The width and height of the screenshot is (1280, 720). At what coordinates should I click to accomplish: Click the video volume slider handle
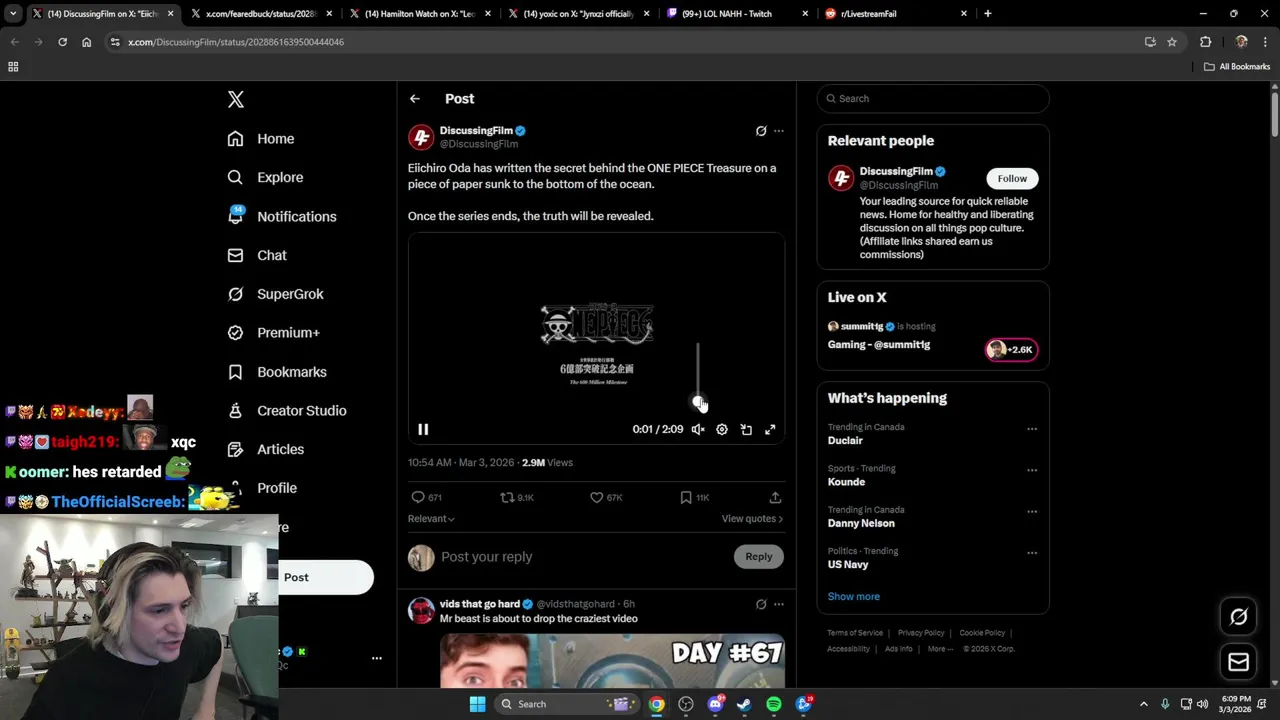tap(698, 401)
